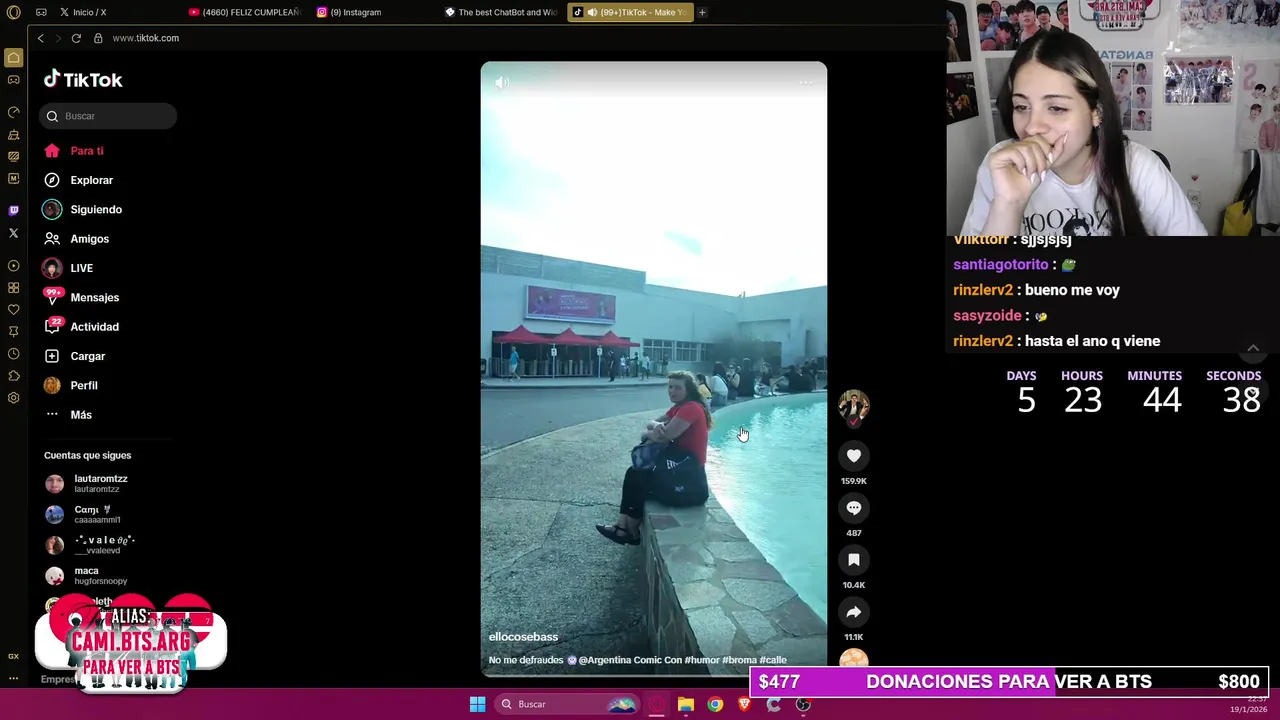Open browser settings gear in sidebar
The height and width of the screenshot is (720, 1280).
(x=13, y=398)
